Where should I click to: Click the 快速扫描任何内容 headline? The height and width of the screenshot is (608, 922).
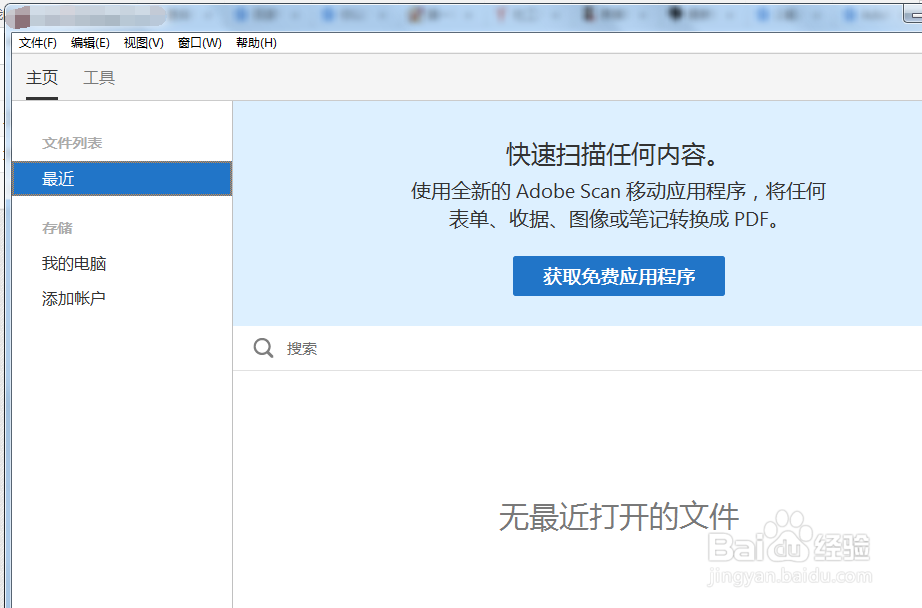[x=612, y=155]
